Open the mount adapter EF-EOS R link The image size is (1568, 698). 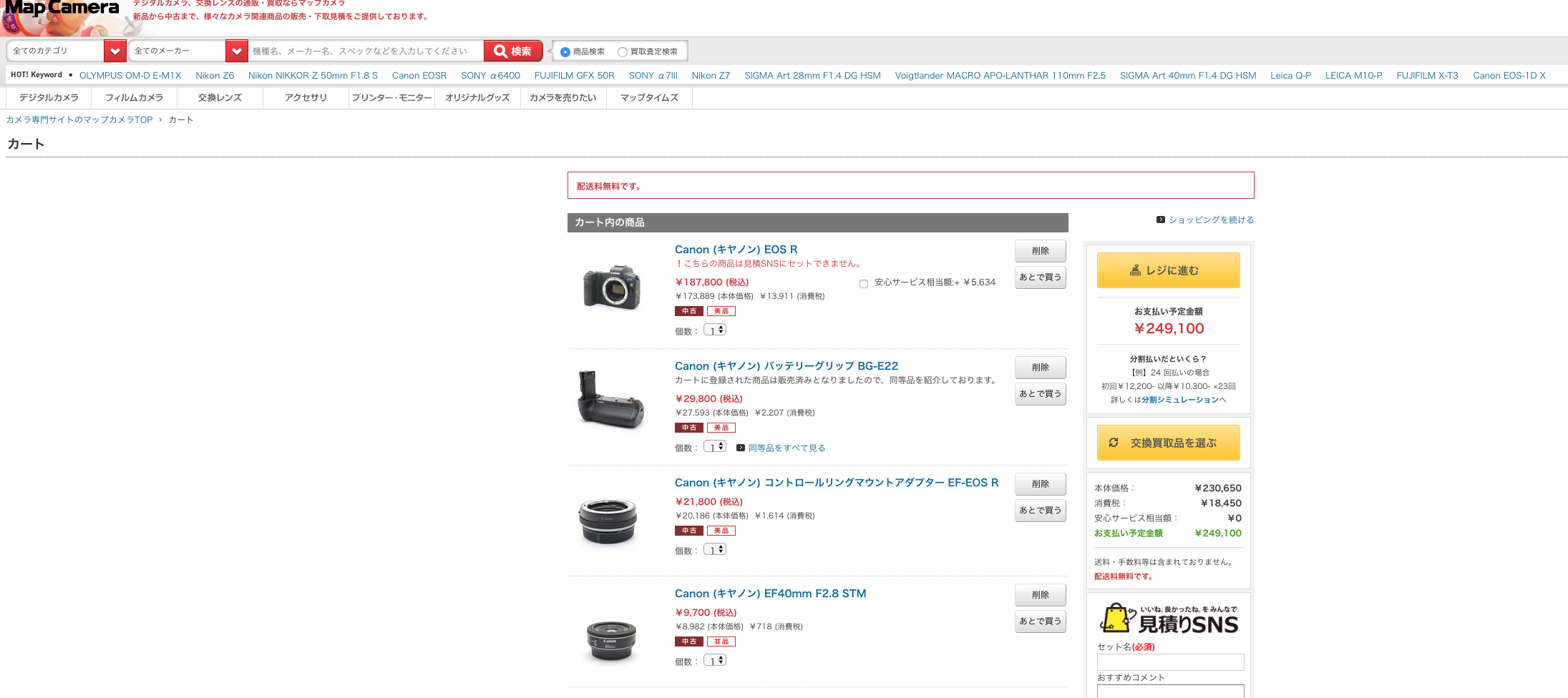(837, 483)
